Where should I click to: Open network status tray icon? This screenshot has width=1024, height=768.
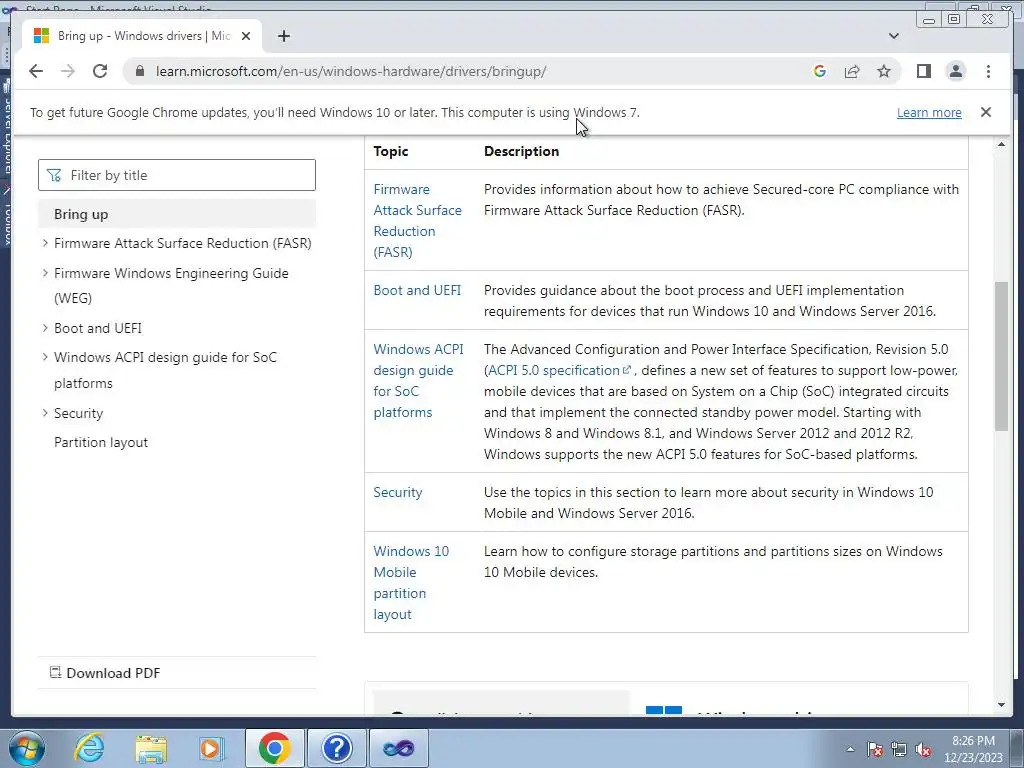(x=899, y=749)
